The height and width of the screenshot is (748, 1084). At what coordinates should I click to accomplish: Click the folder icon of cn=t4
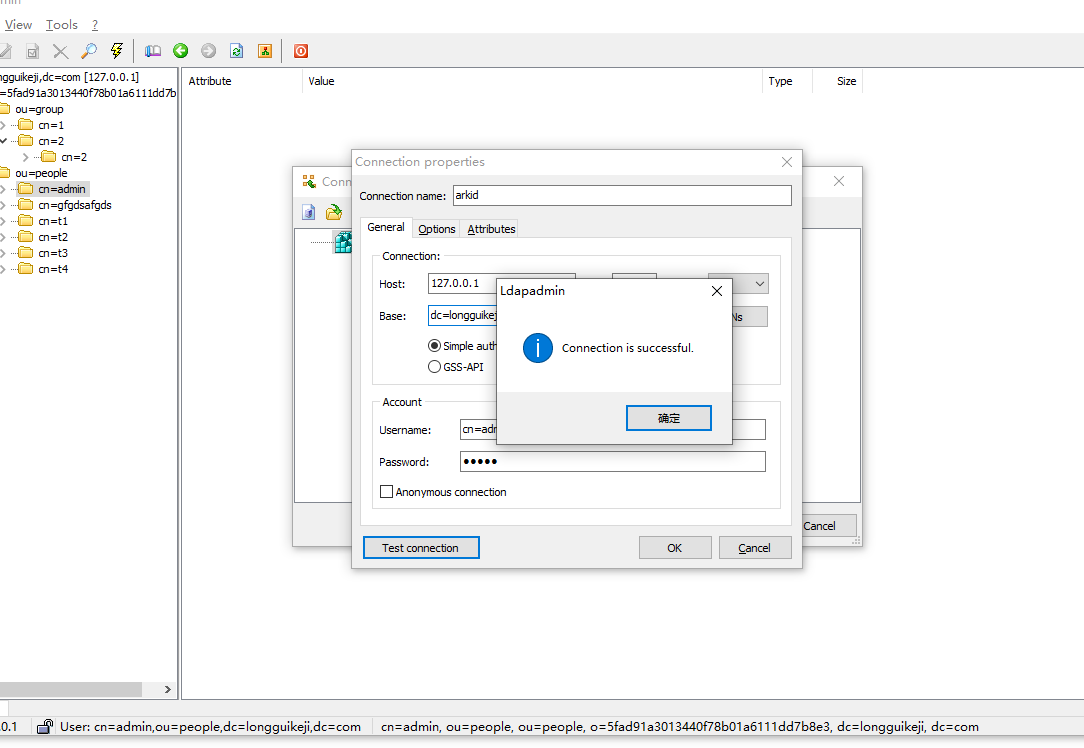tap(26, 268)
